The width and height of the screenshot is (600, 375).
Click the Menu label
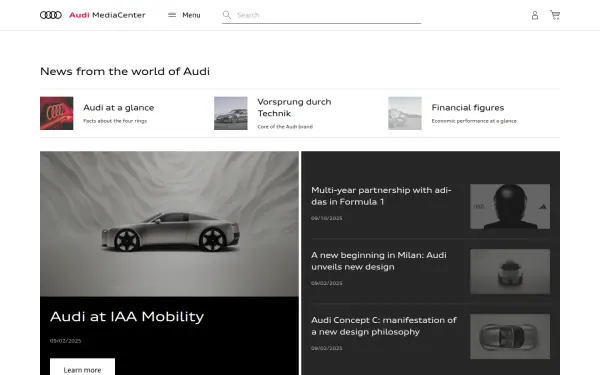click(x=191, y=15)
